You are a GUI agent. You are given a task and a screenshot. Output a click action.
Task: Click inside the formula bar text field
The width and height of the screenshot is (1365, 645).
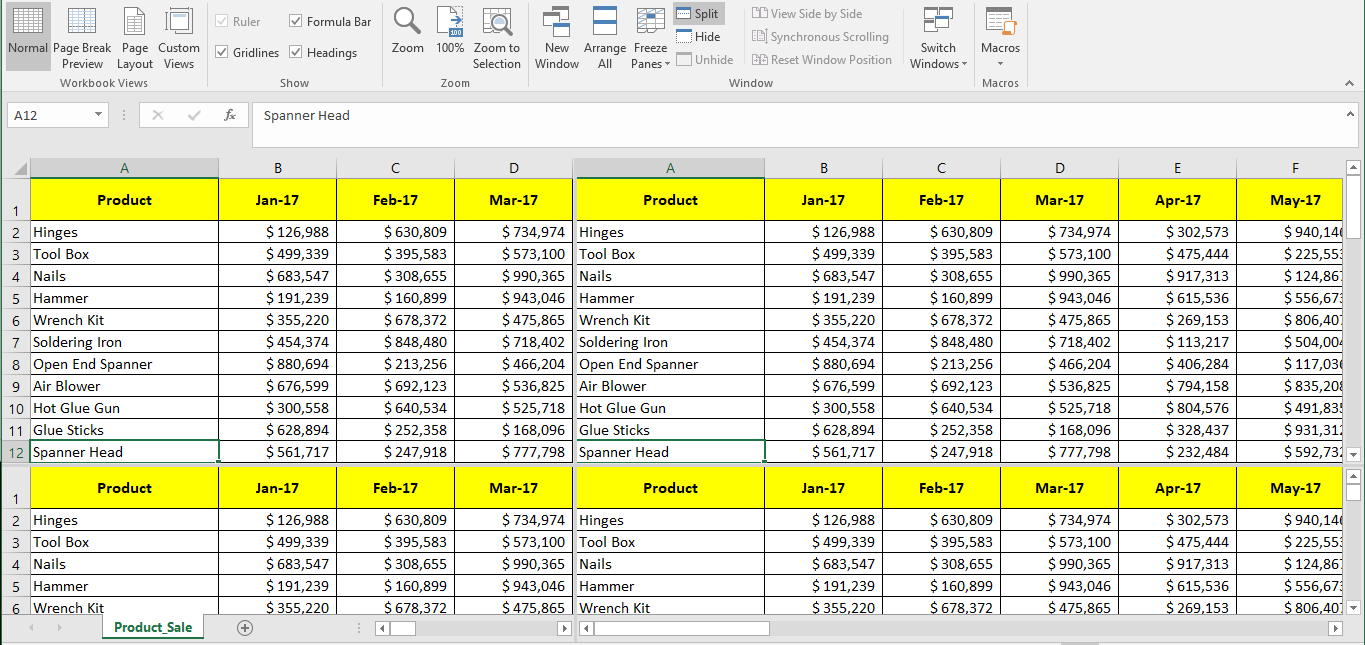tap(790, 116)
